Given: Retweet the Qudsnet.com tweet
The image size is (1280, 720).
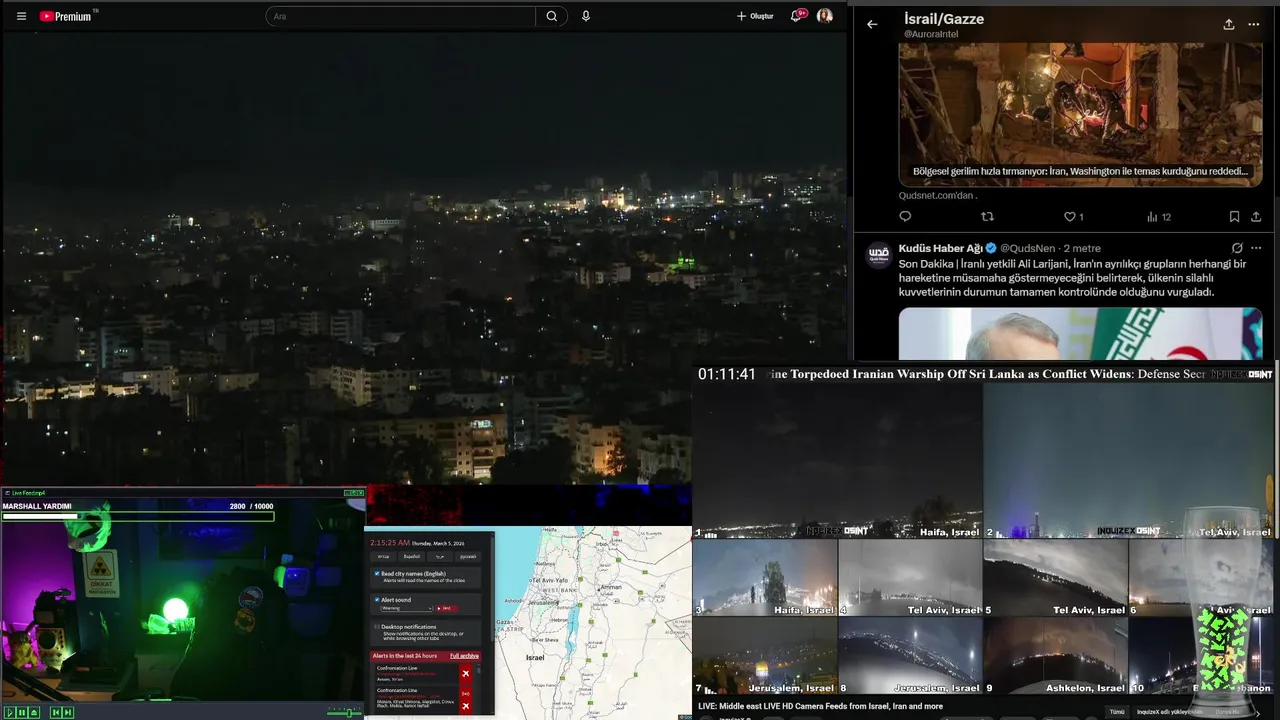Looking at the screenshot, I should coord(988,216).
